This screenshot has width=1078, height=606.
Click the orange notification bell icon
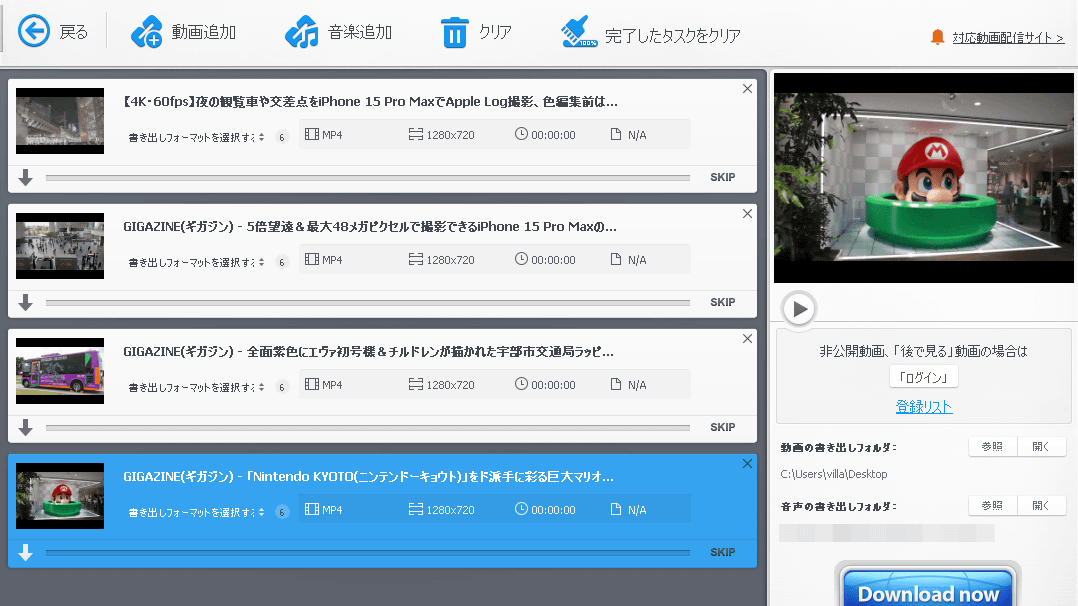937,37
